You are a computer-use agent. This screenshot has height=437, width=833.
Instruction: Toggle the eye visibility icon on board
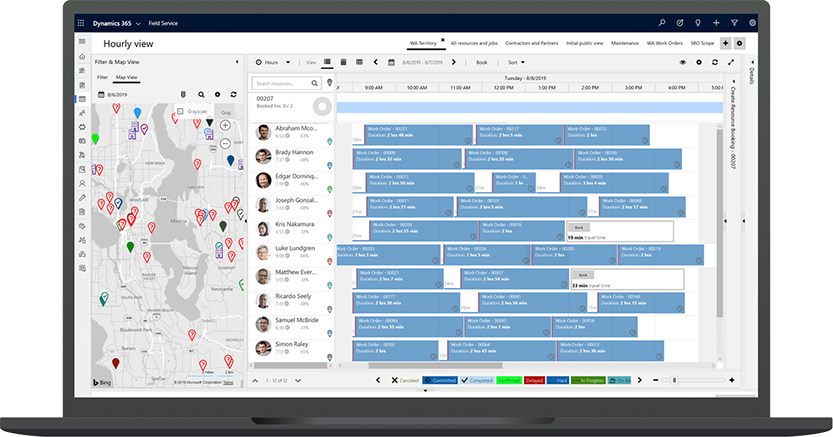pyautogui.click(x=684, y=62)
